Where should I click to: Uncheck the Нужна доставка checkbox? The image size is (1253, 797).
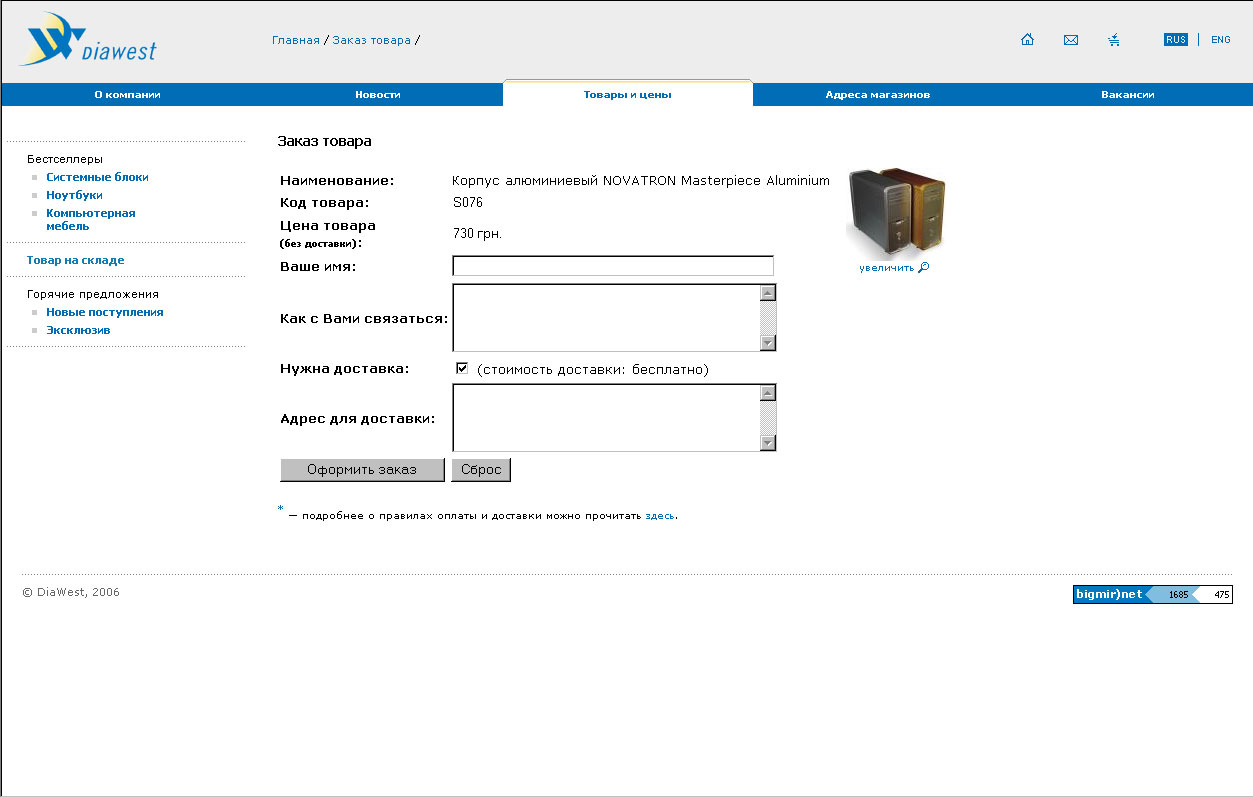(x=462, y=368)
